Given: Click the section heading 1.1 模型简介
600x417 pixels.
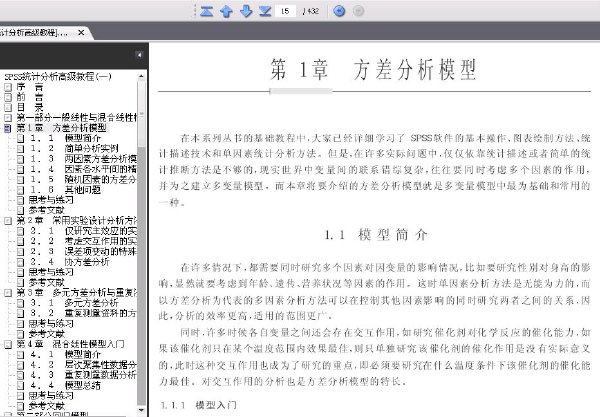Looking at the screenshot, I should pos(375,235).
